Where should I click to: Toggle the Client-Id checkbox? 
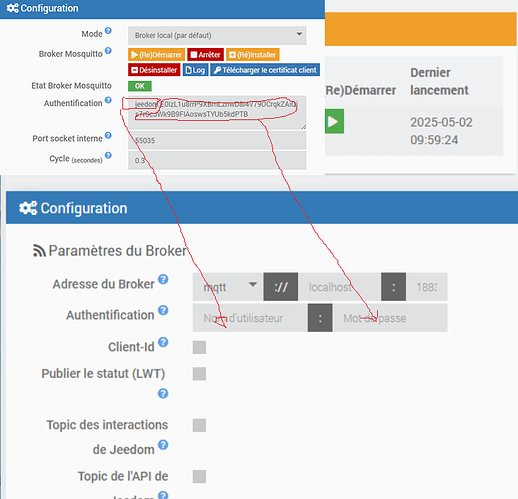pyautogui.click(x=199, y=347)
